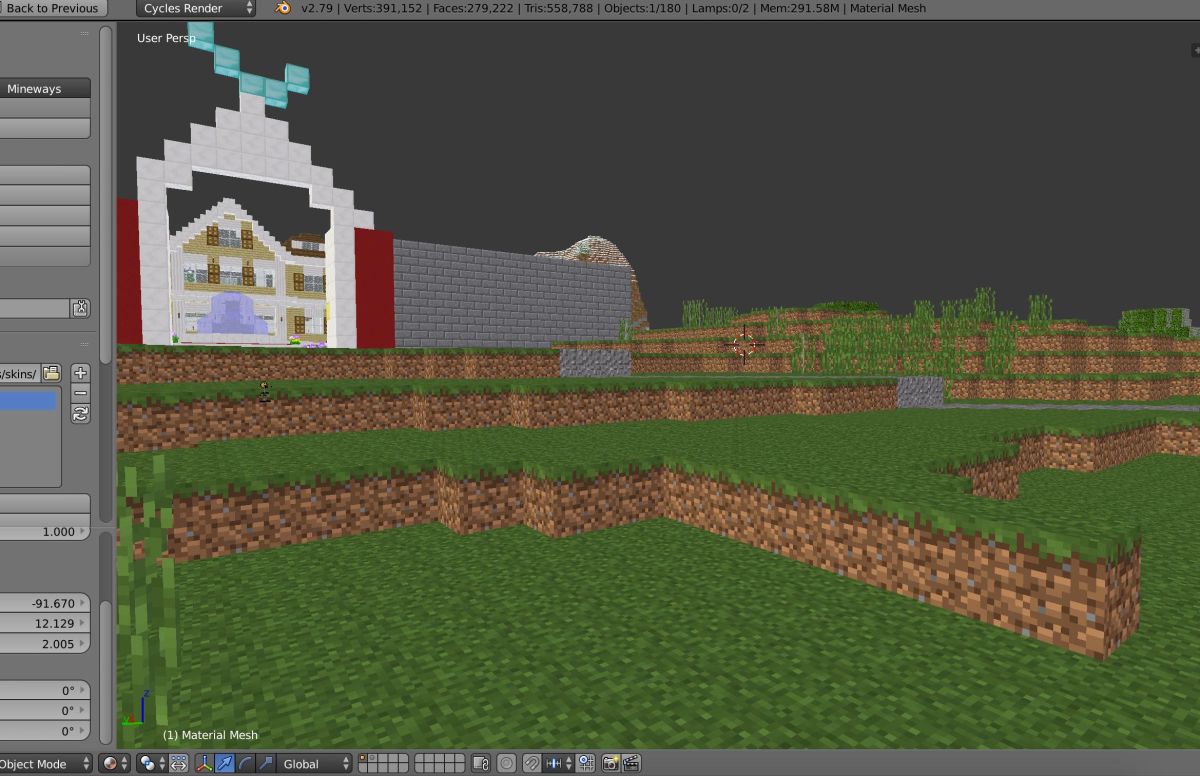Click the pivot point icon
Screen dimensions: 1200x776
(147, 763)
